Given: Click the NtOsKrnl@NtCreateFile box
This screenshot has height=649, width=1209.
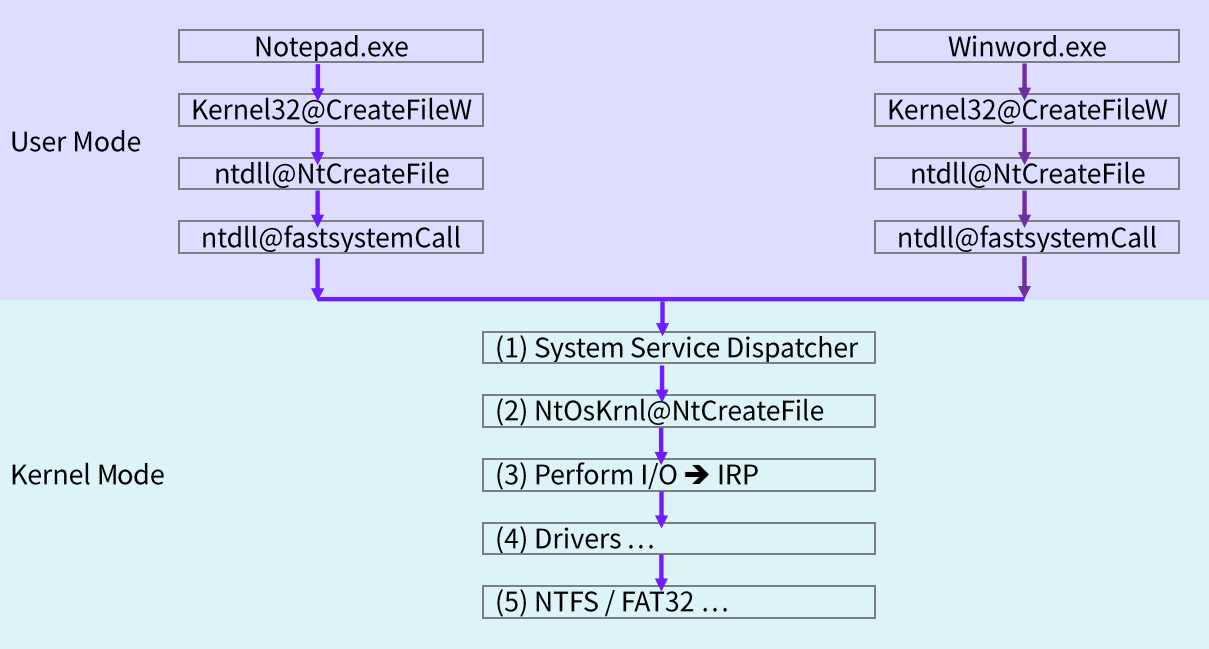Looking at the screenshot, I should (x=678, y=411).
